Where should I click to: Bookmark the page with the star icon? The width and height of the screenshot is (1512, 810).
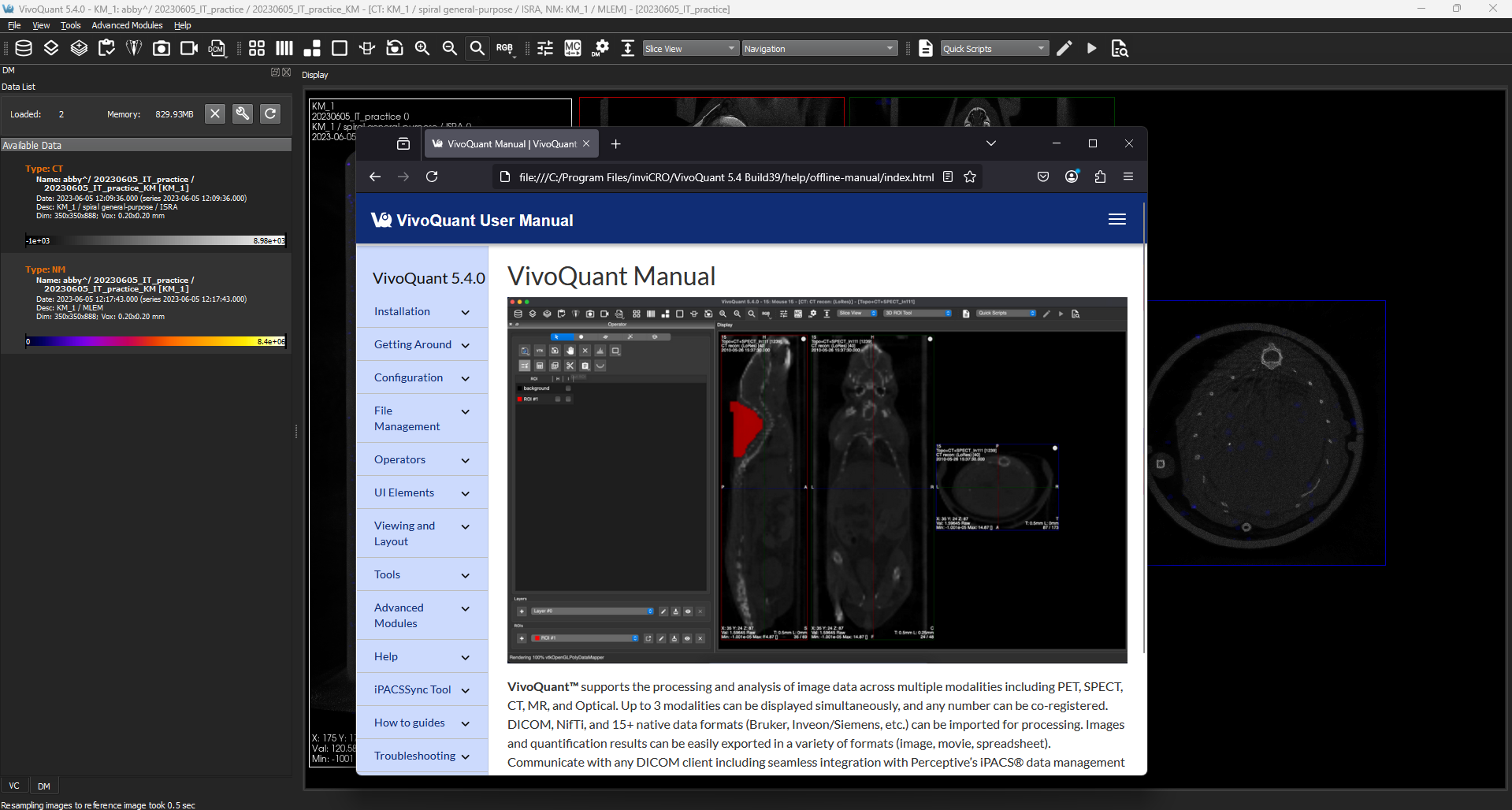[x=970, y=176]
